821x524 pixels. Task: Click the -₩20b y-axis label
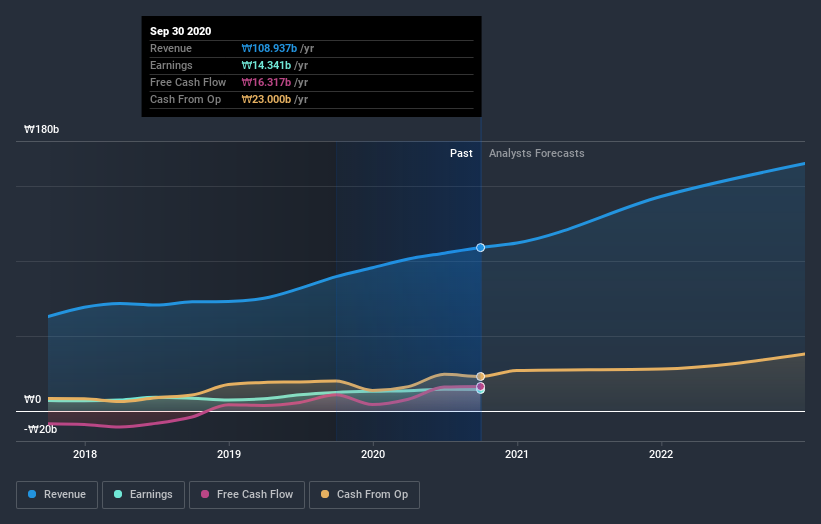40,429
